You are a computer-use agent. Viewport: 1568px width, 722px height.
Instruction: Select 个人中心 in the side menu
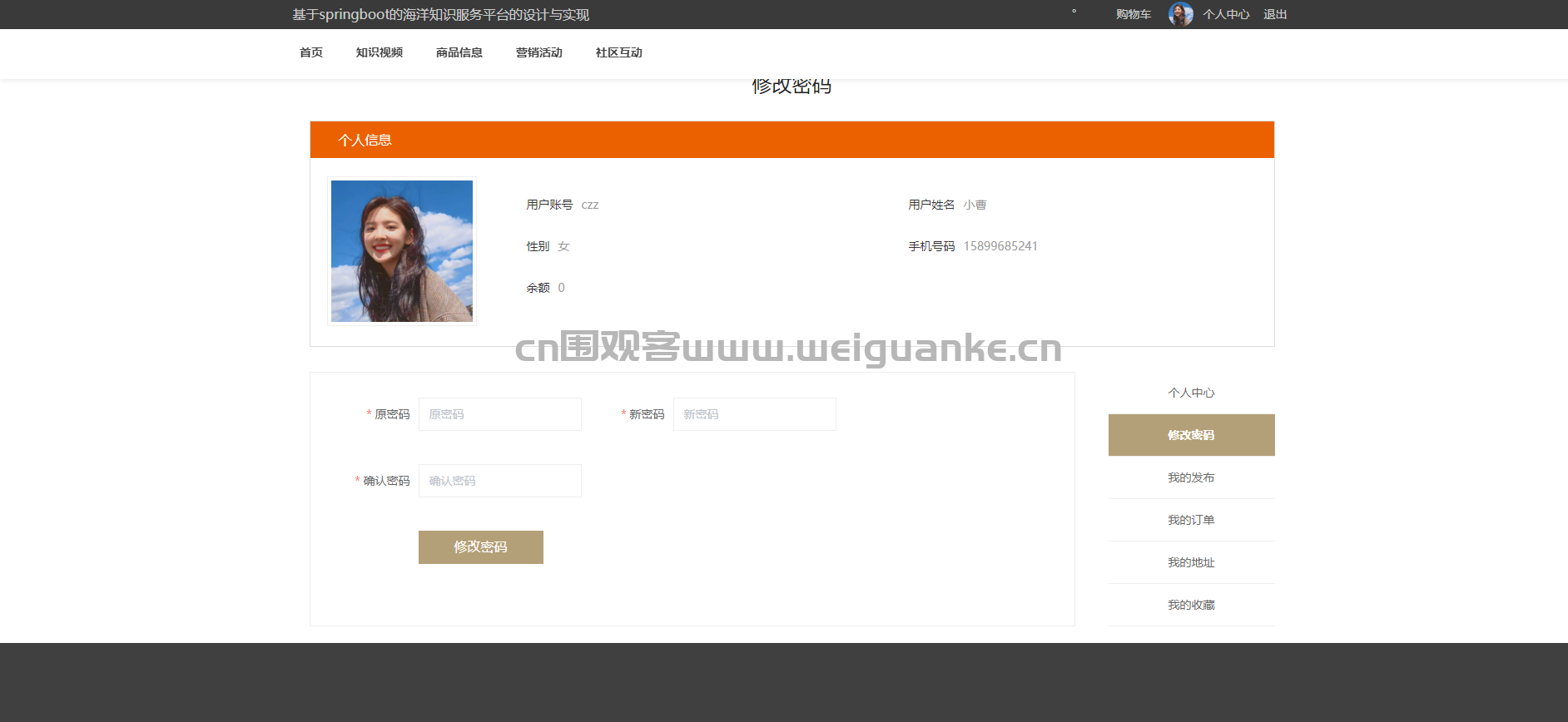pos(1192,393)
